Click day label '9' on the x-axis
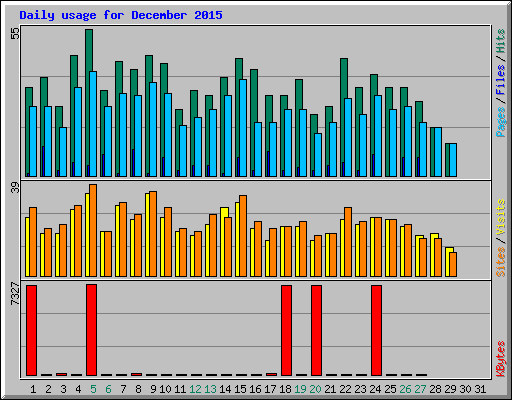The image size is (512, 400). (x=153, y=389)
